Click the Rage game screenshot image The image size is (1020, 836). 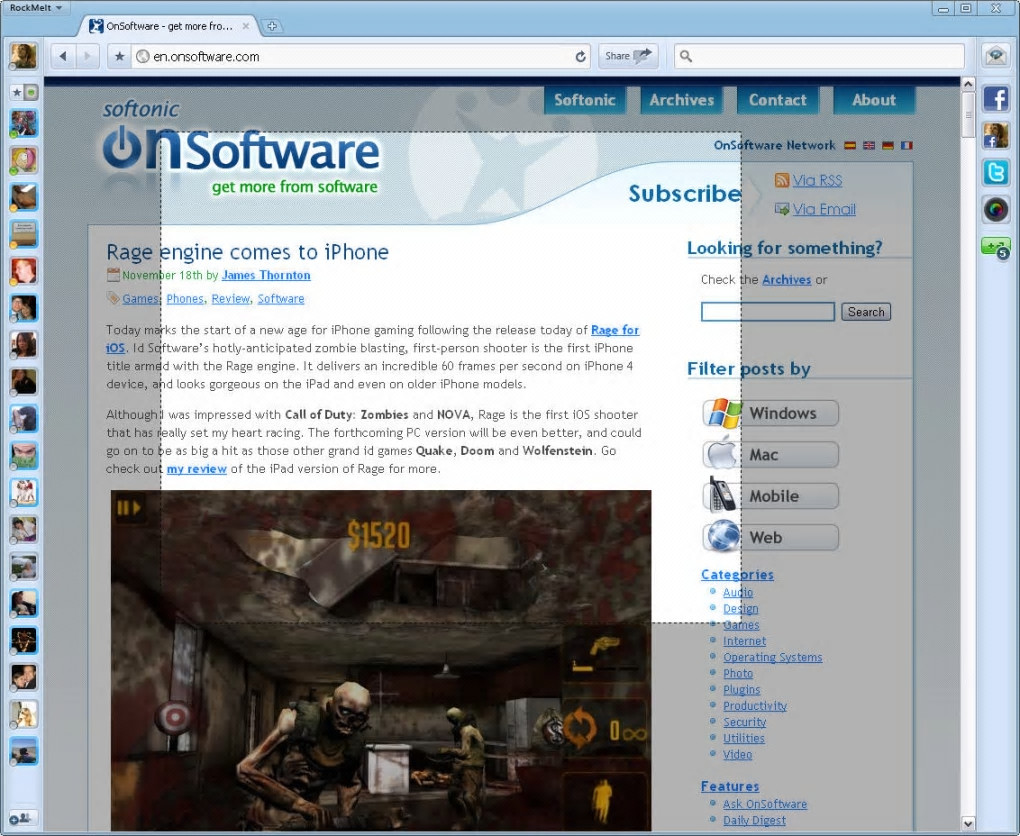(x=381, y=660)
